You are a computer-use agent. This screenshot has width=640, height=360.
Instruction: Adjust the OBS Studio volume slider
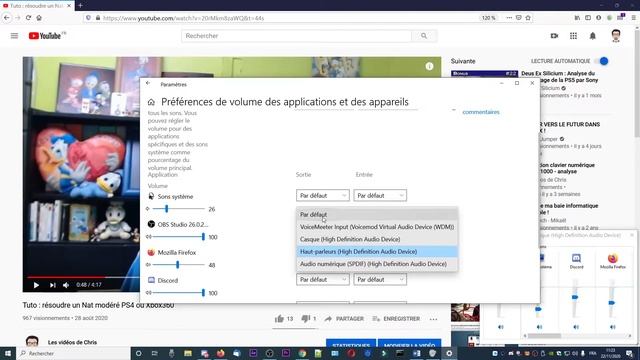click(178, 237)
